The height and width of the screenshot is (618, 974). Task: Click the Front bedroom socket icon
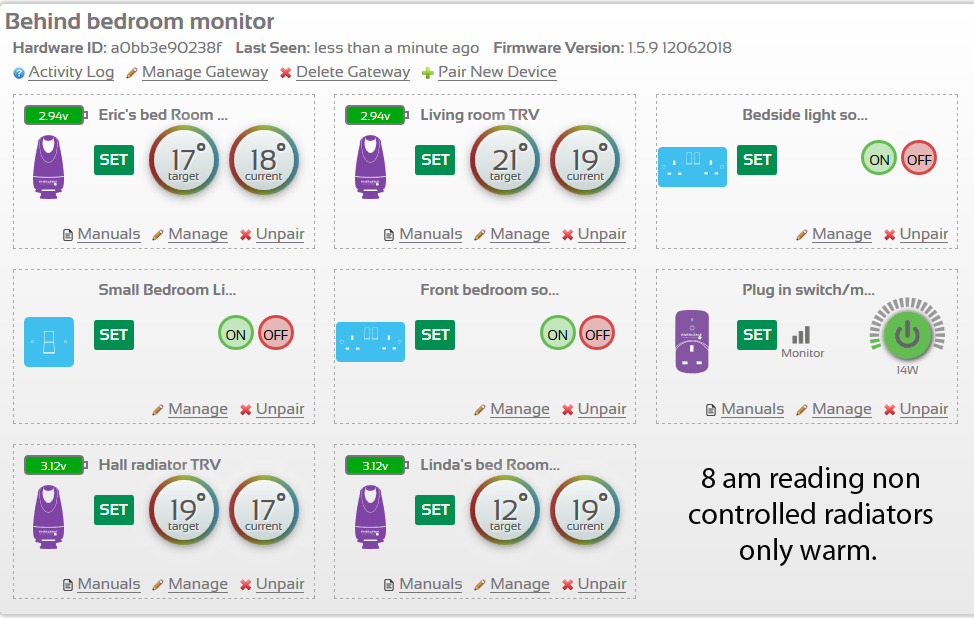click(x=370, y=341)
